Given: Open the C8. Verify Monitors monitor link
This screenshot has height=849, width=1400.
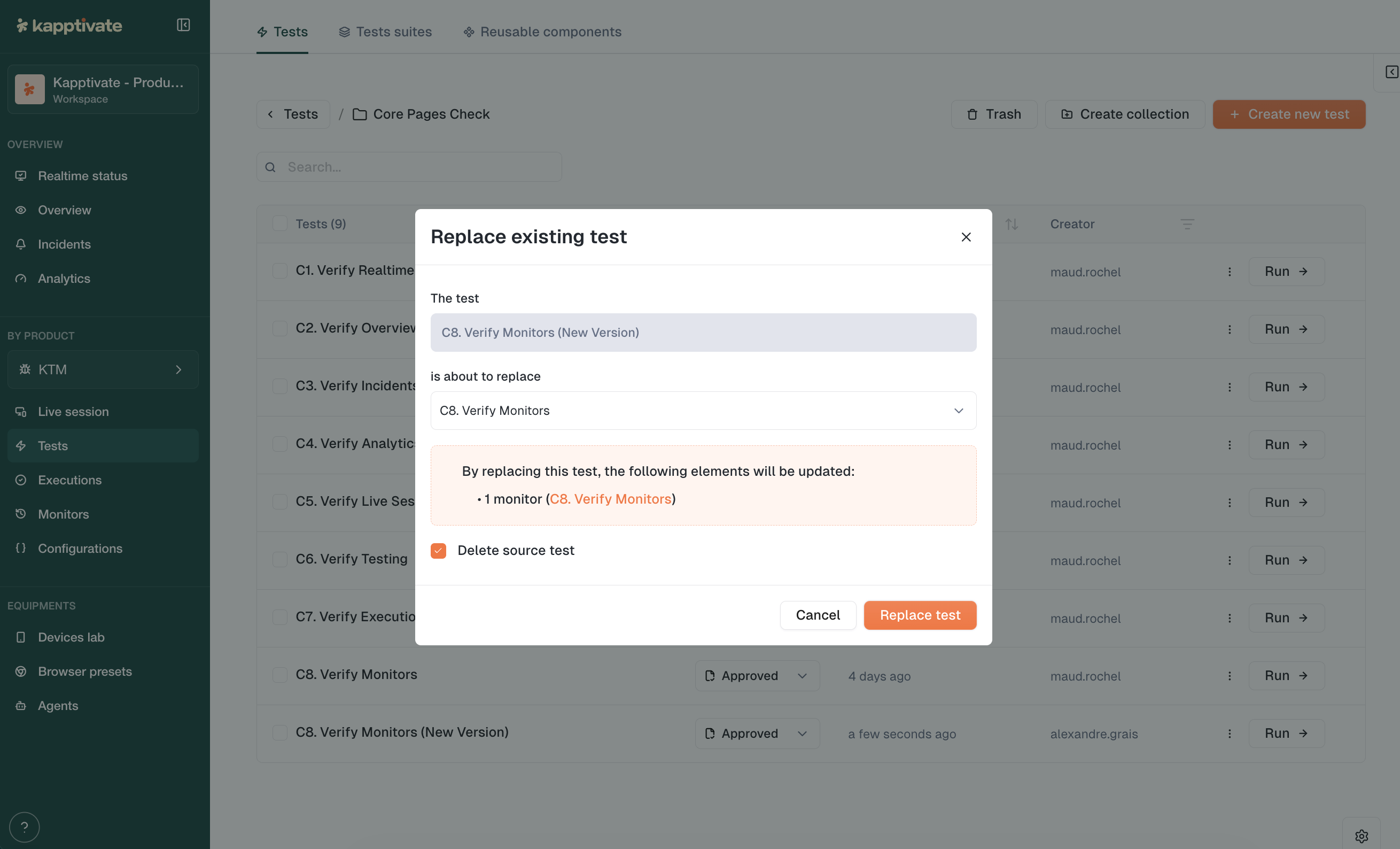Looking at the screenshot, I should click(611, 499).
